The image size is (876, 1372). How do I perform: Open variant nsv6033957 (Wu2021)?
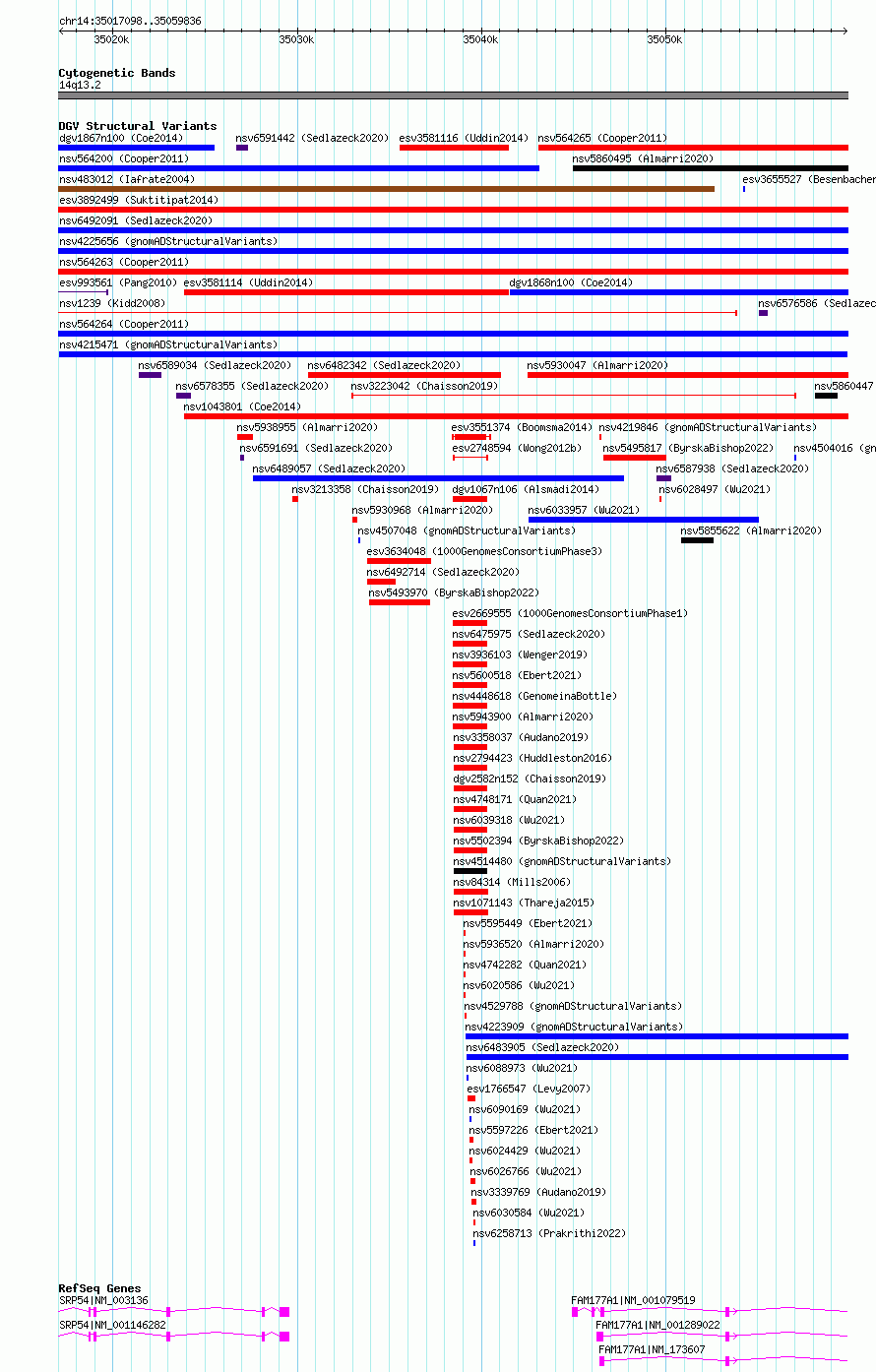point(644,520)
